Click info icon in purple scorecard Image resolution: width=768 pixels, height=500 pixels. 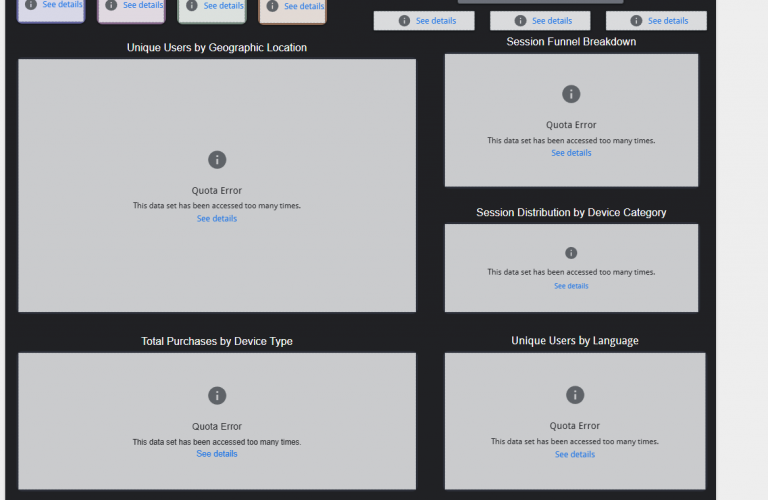click(x=31, y=4)
